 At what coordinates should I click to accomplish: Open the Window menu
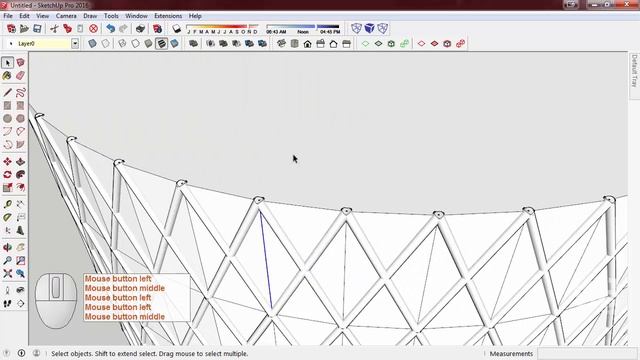coord(136,16)
